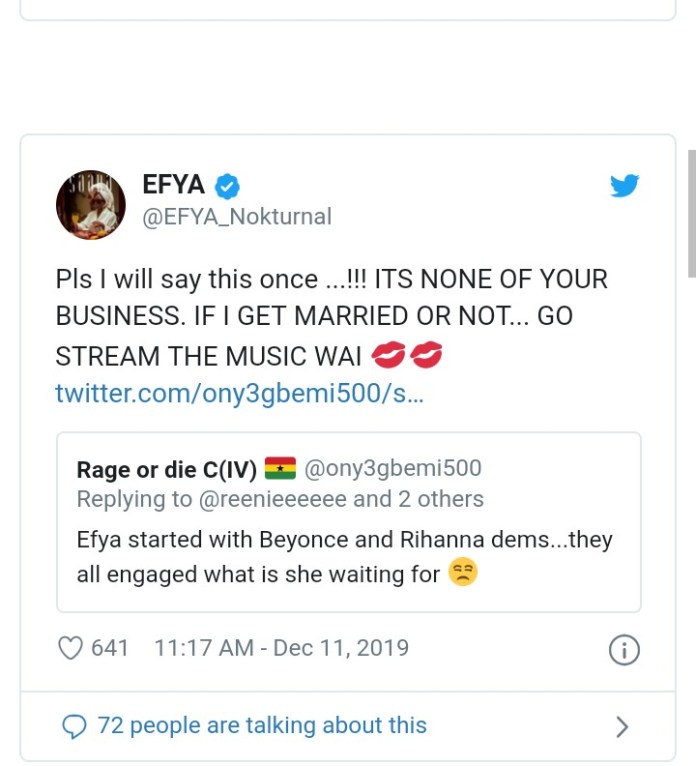Visit the @EFYA_Nokturnal handle
Image resolution: width=696 pixels, height=766 pixels.
(x=237, y=217)
